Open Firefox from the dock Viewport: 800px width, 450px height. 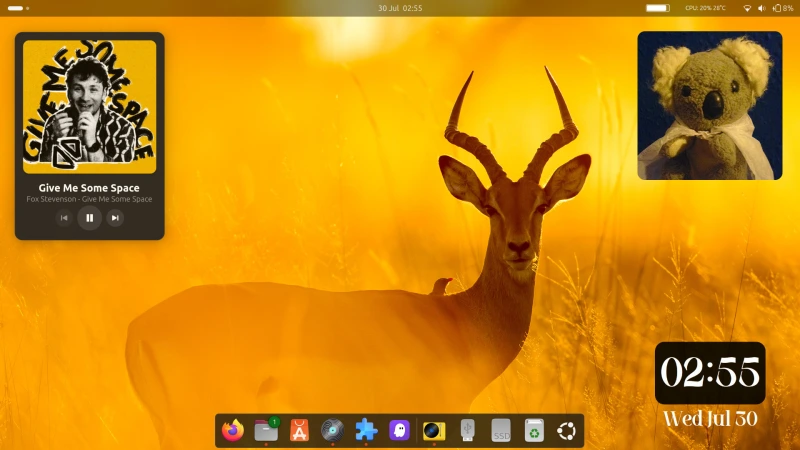coord(233,431)
